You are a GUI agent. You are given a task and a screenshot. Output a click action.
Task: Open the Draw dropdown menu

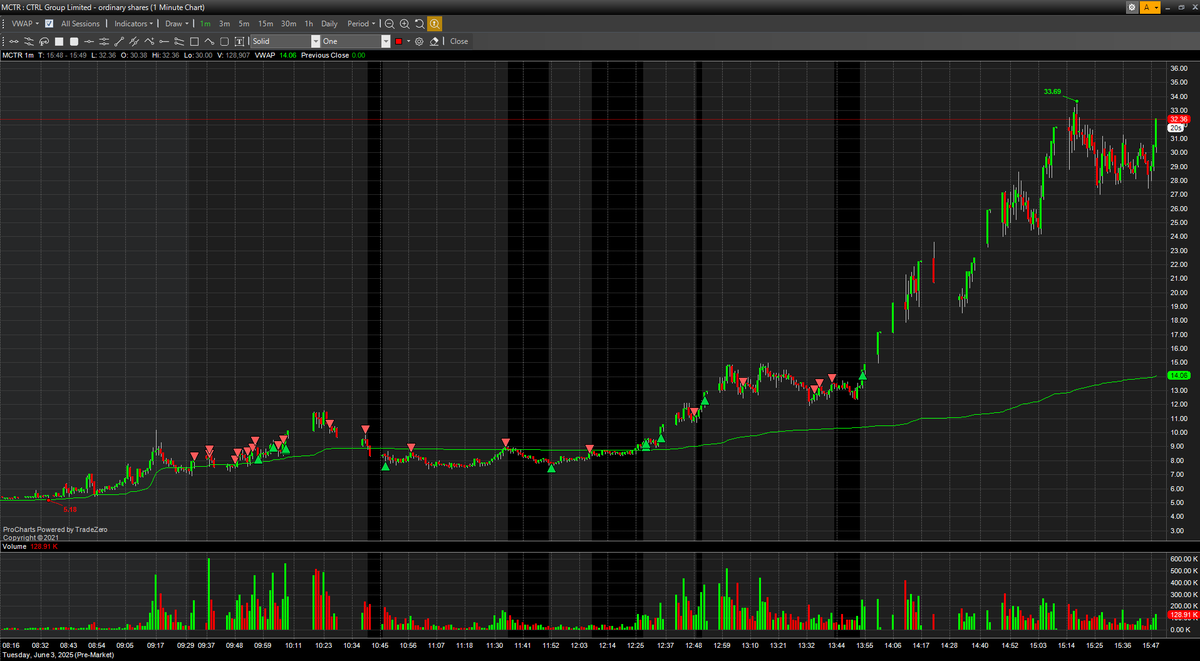coord(177,23)
